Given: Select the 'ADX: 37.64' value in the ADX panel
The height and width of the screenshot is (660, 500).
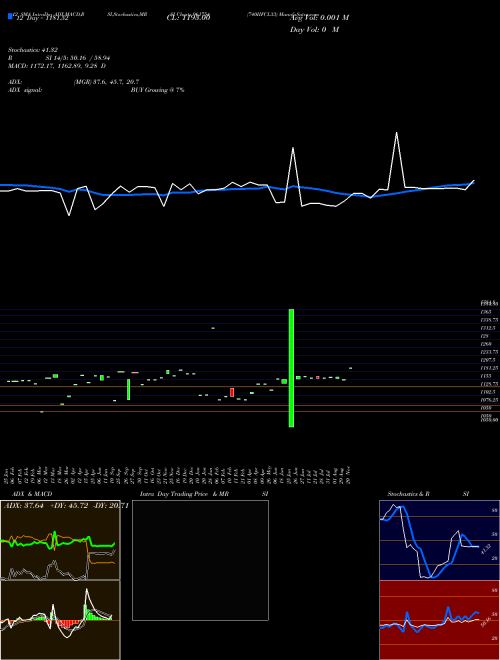Looking at the screenshot, I should pyautogui.click(x=24, y=506).
